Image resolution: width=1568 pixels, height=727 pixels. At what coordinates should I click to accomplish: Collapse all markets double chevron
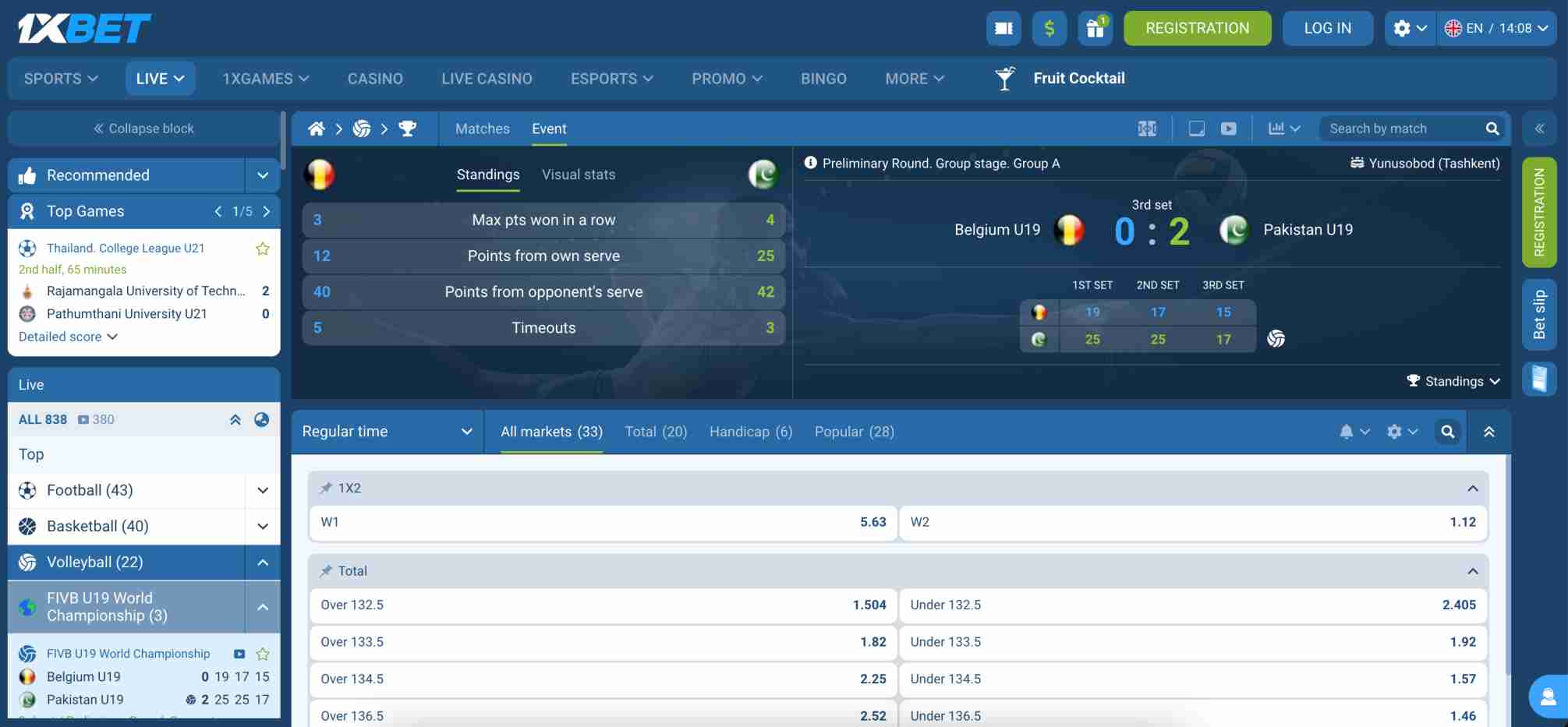[1488, 432]
